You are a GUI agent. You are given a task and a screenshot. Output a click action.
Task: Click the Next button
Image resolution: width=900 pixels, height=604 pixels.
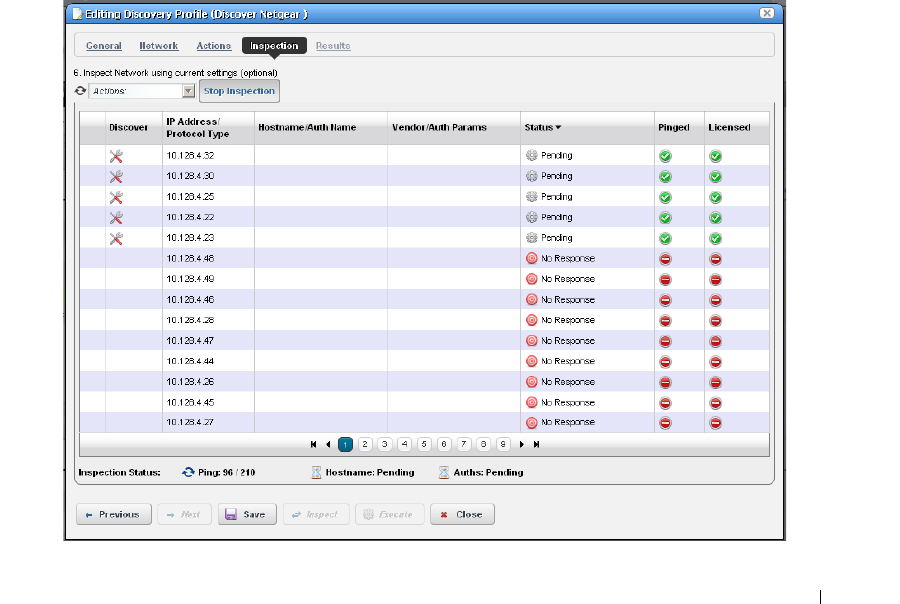[184, 514]
